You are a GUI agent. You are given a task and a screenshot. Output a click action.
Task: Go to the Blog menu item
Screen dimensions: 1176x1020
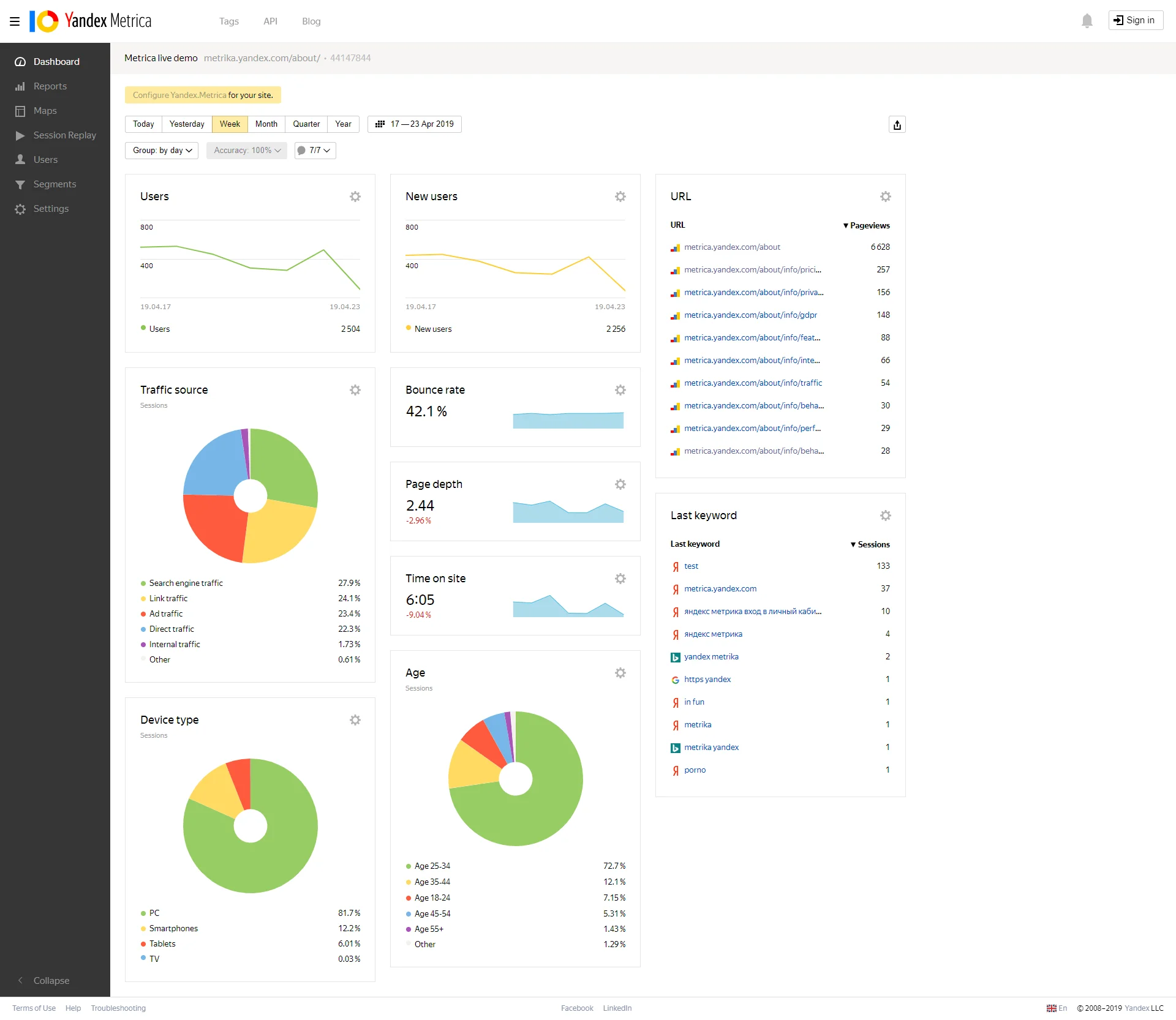click(311, 21)
